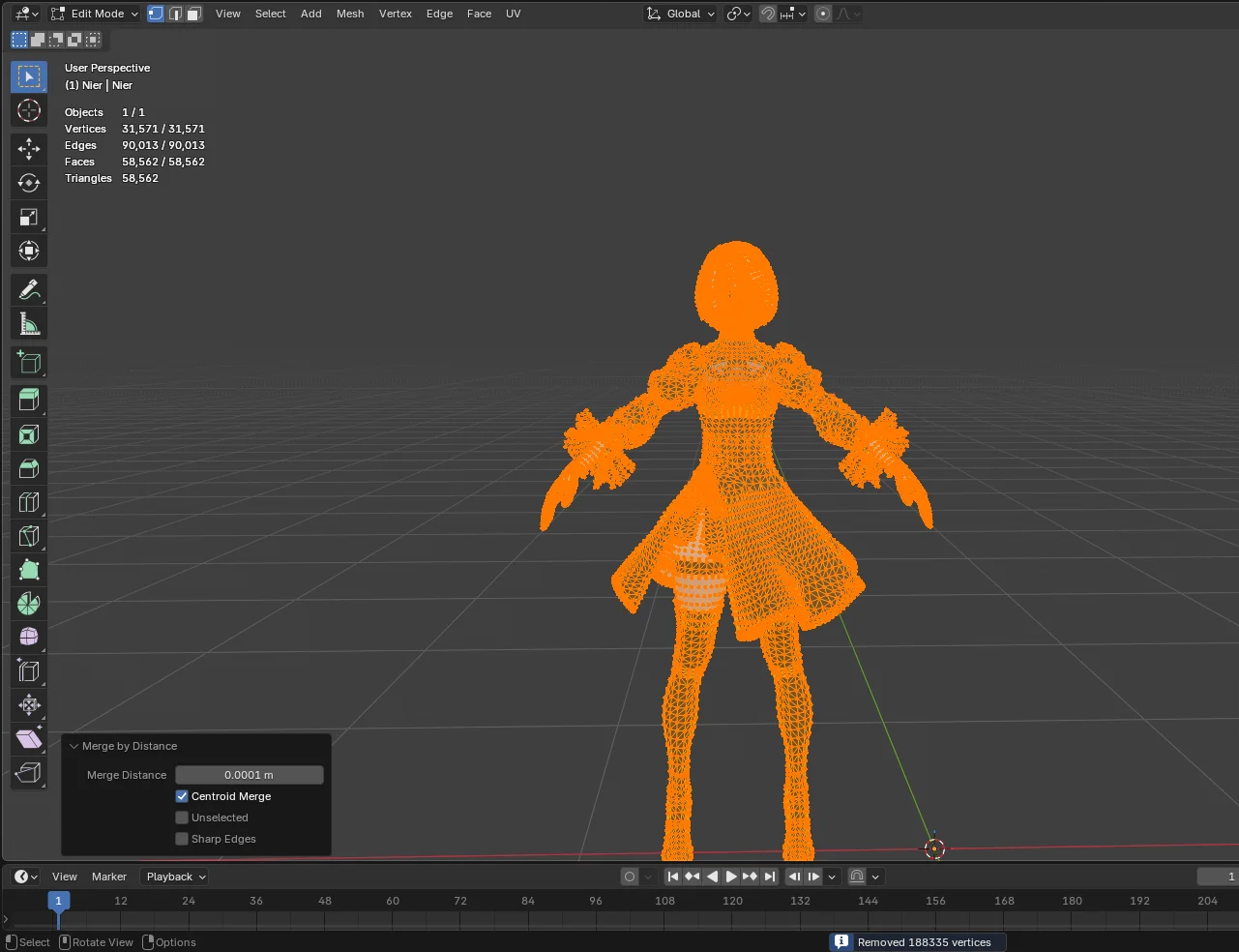
Task: Switch to edge select mode
Action: [x=175, y=14]
